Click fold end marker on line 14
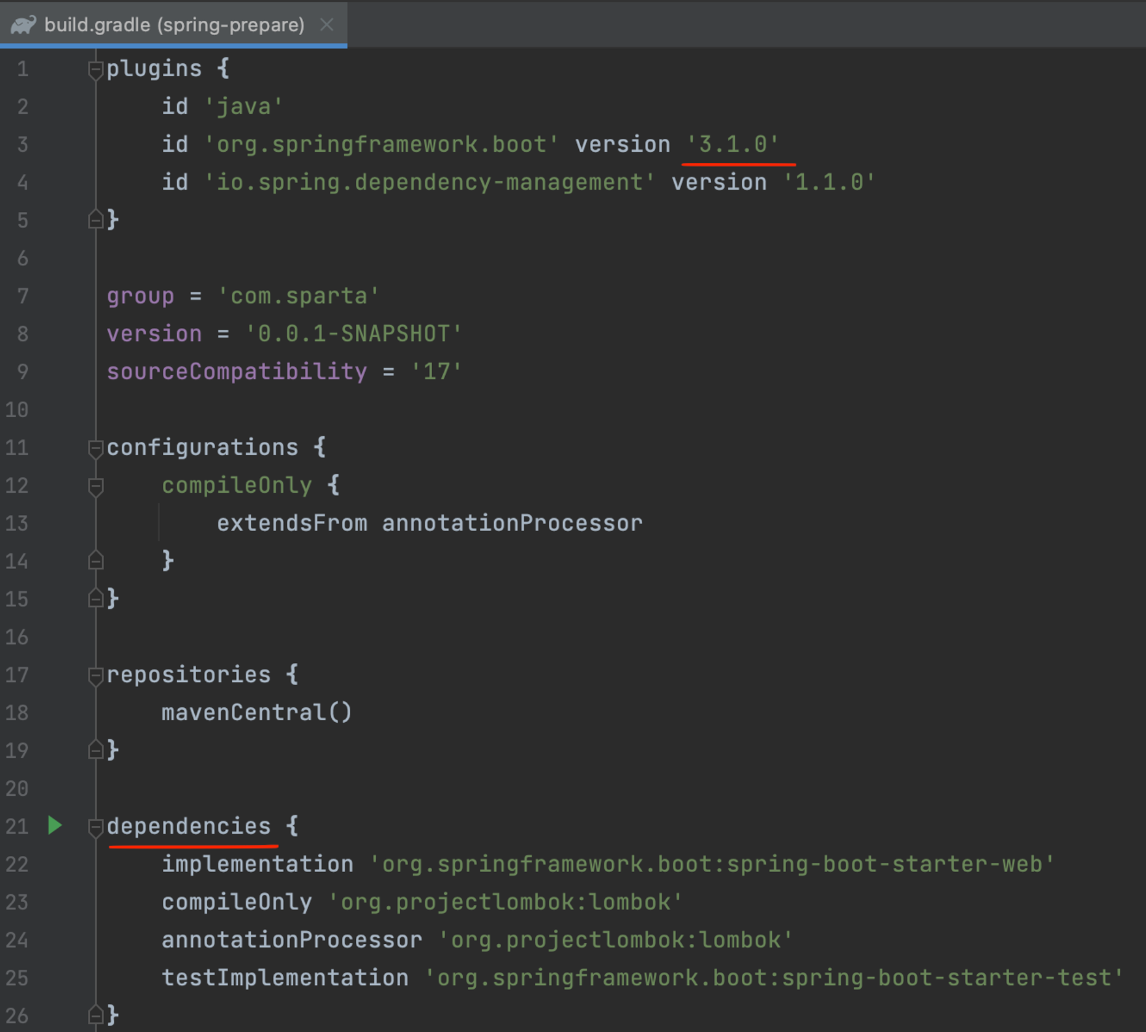 tap(96, 561)
